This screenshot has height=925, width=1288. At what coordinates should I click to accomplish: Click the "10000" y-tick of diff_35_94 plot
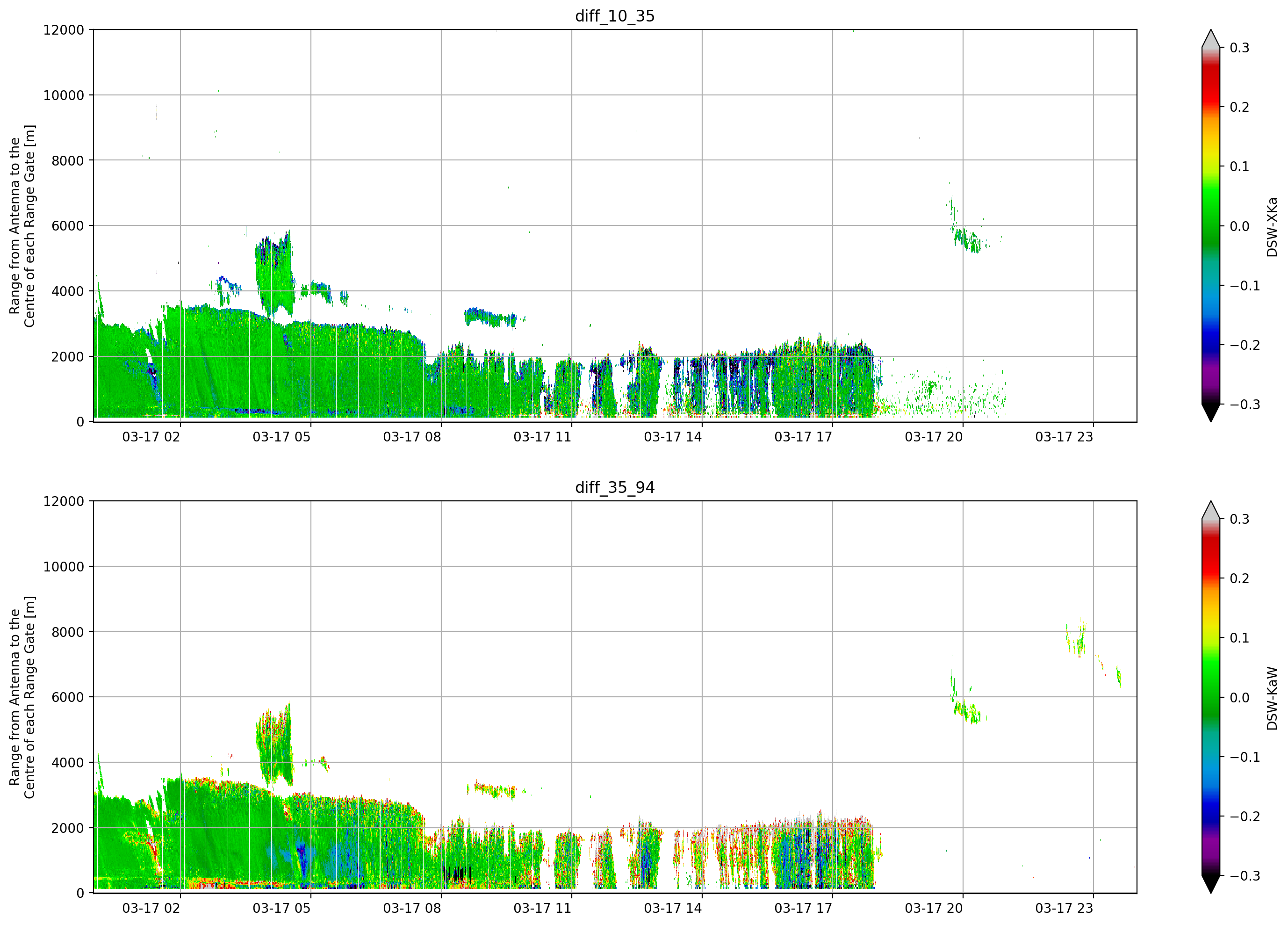click(x=64, y=566)
